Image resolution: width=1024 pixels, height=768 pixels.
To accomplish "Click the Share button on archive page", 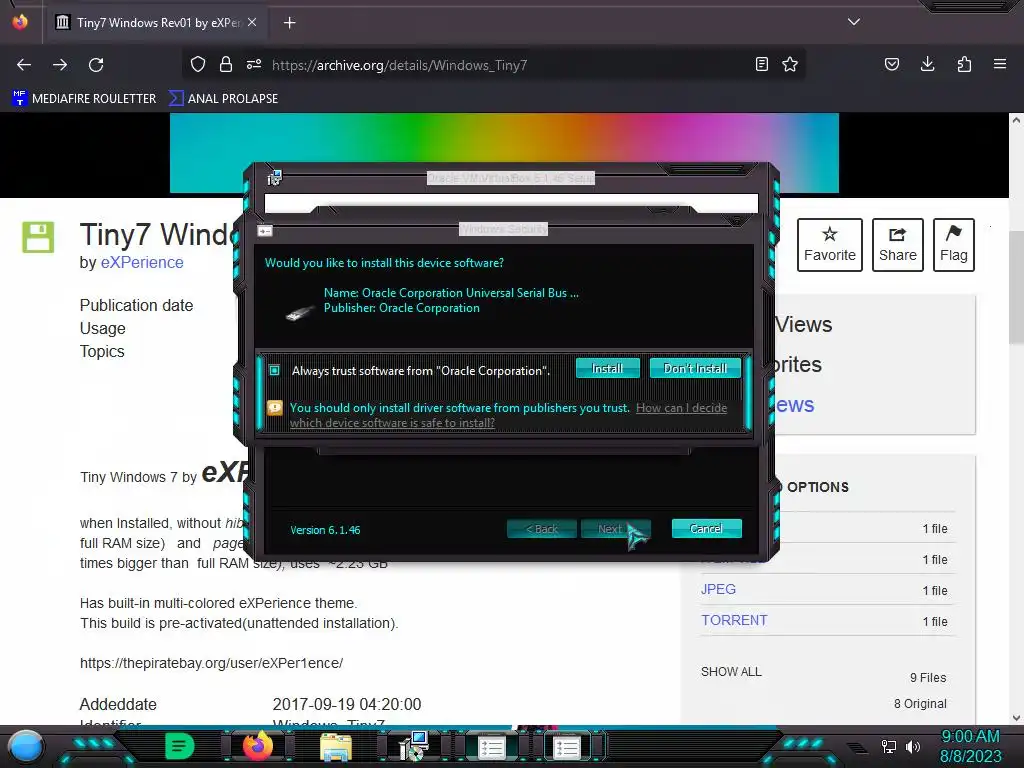I will 897,245.
